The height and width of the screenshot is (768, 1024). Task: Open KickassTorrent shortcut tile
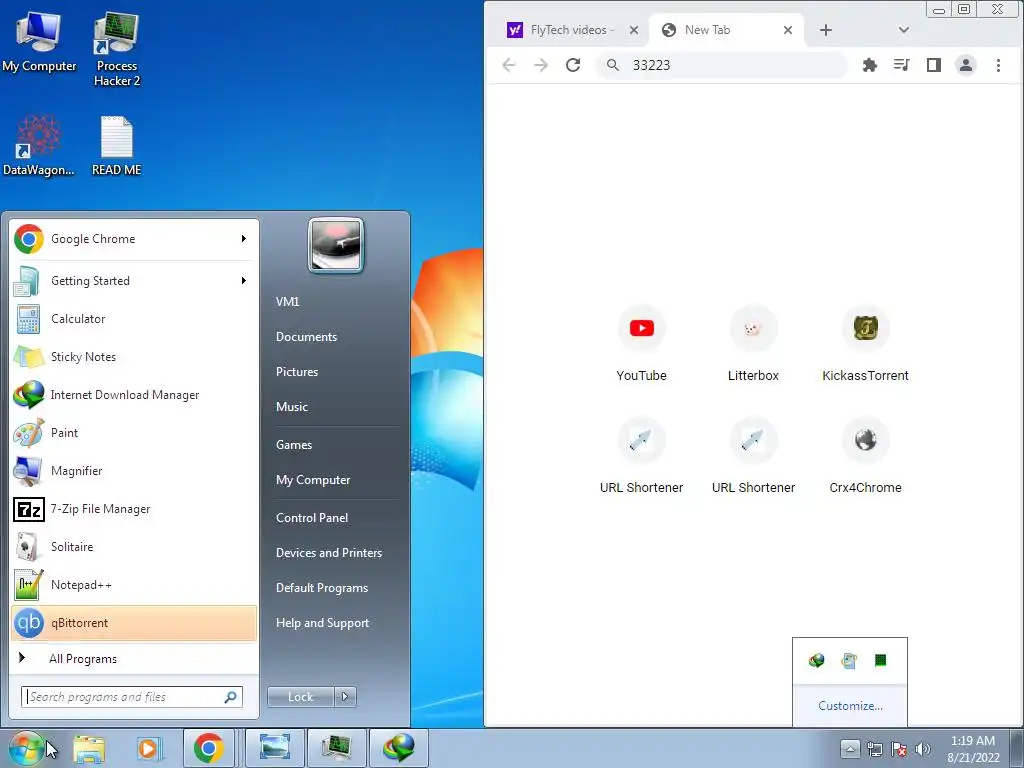pos(865,345)
